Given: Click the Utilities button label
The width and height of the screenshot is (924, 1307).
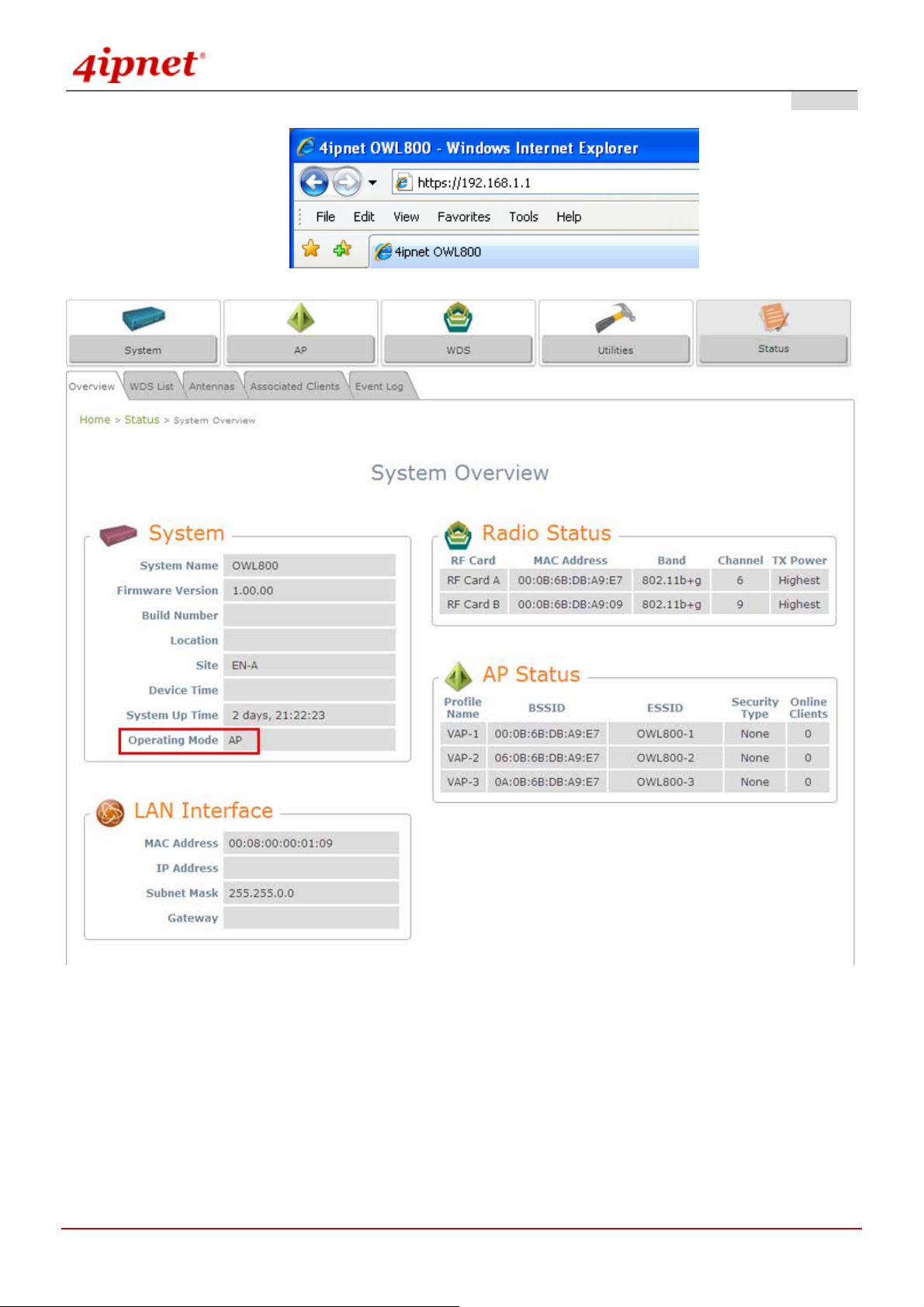Looking at the screenshot, I should (615, 350).
